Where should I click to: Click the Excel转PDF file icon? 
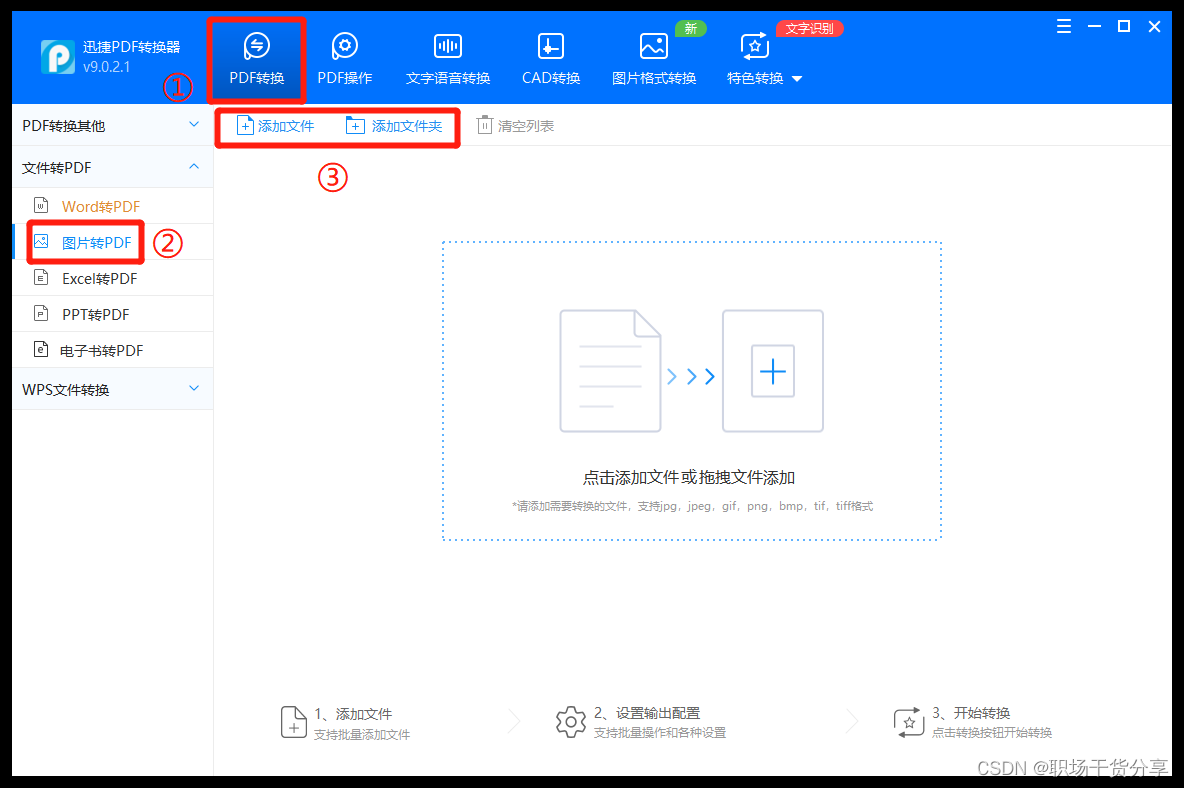pyautogui.click(x=42, y=278)
